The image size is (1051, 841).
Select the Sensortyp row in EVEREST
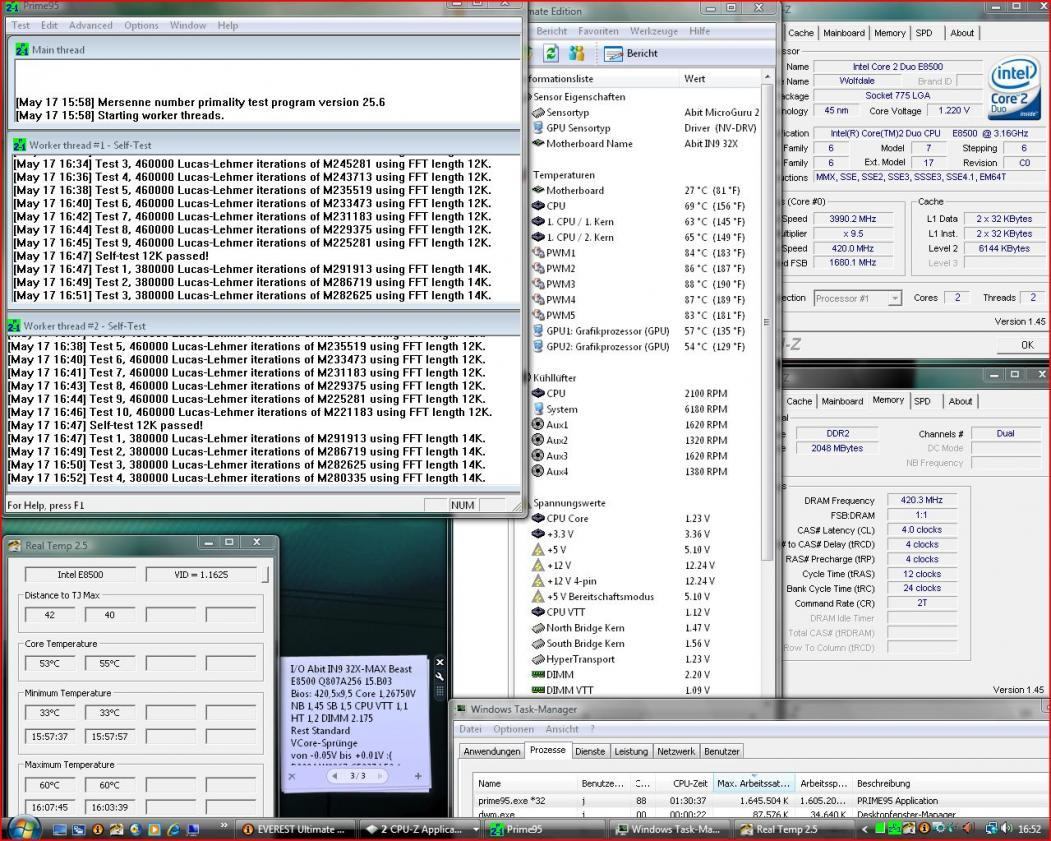tap(646, 113)
